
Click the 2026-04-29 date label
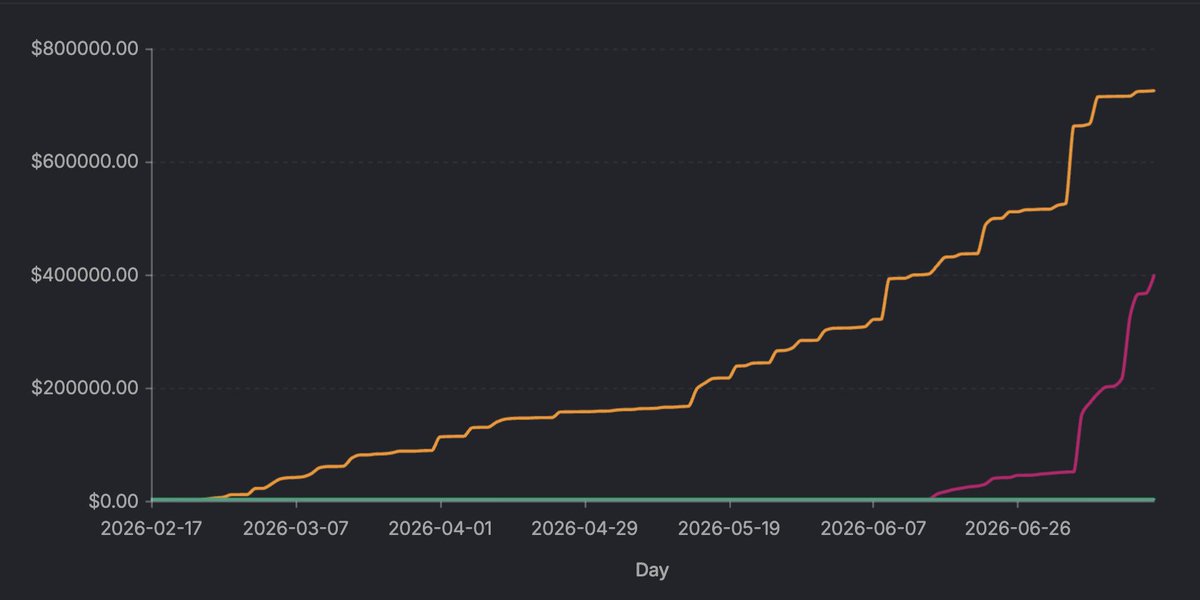[585, 527]
